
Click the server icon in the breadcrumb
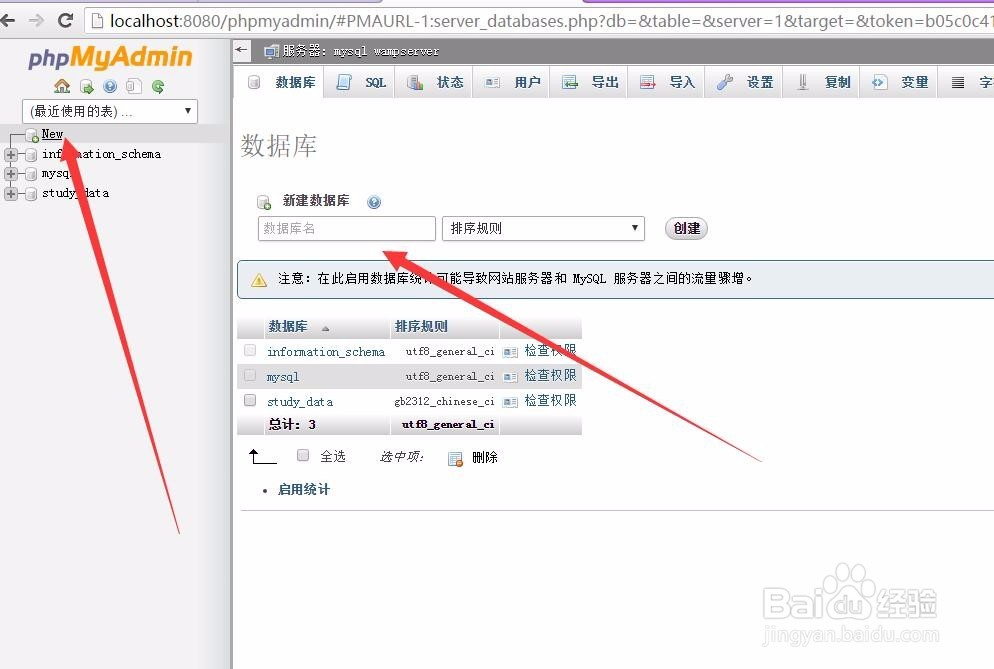click(271, 51)
